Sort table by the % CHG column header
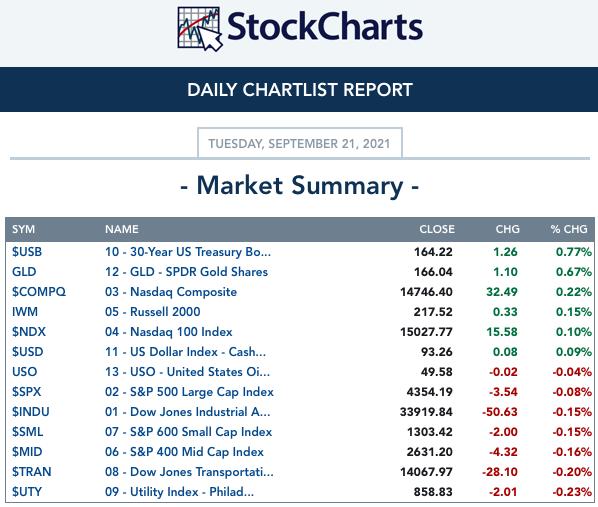The image size is (598, 507). pyautogui.click(x=569, y=229)
